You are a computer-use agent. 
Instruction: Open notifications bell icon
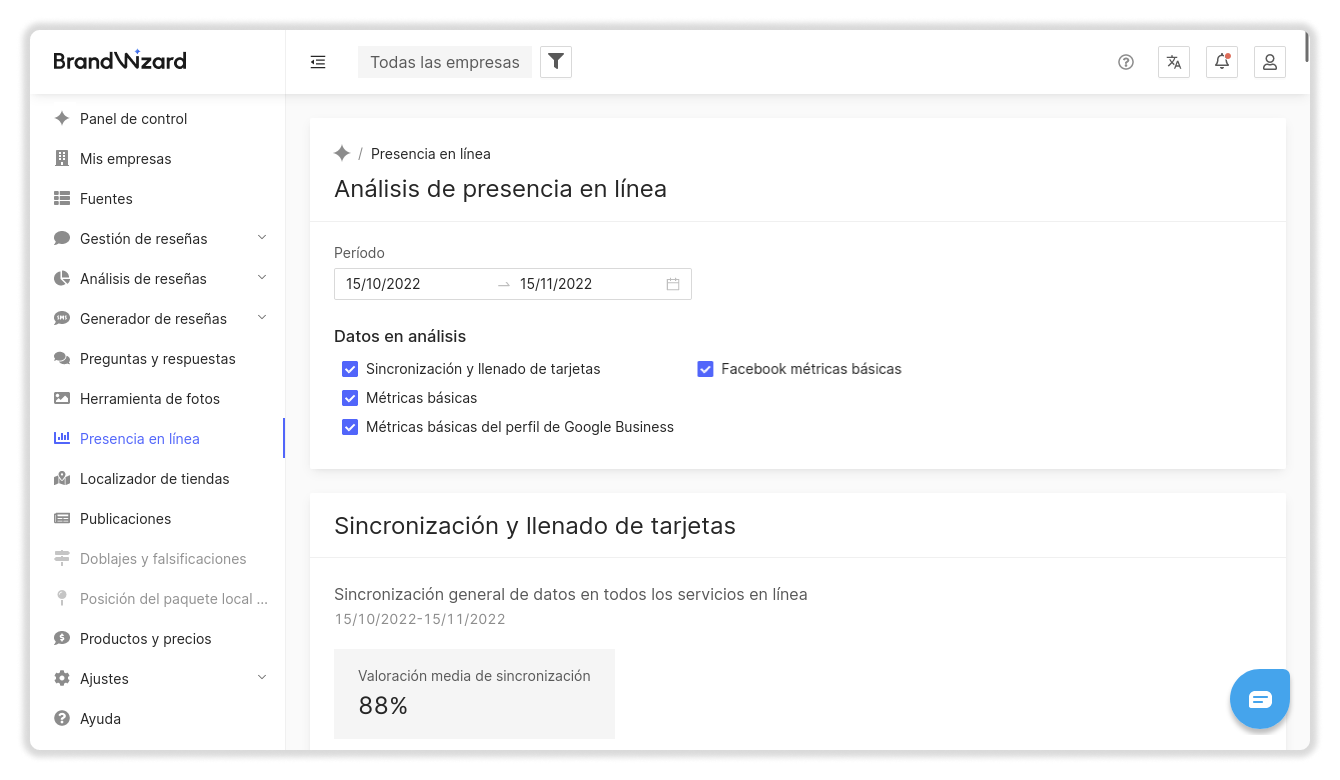pos(1222,62)
